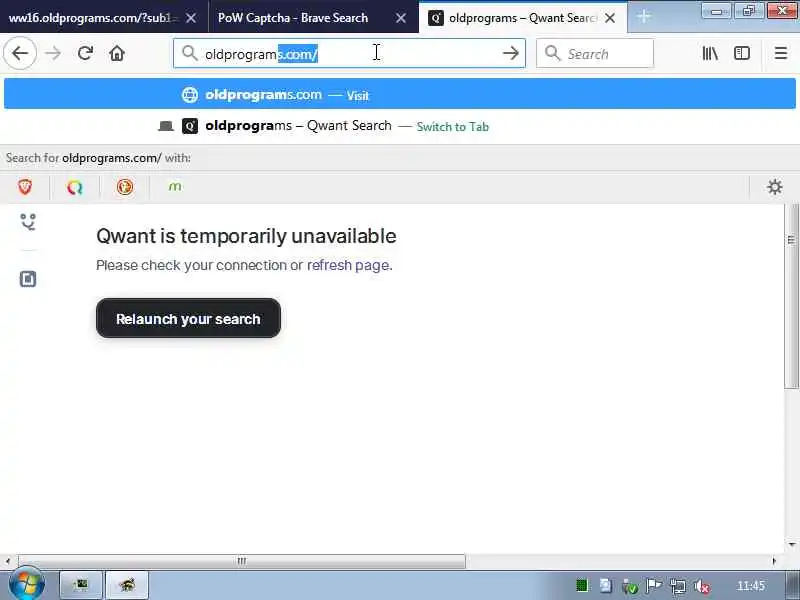Click inside the address bar URL field

(349, 53)
